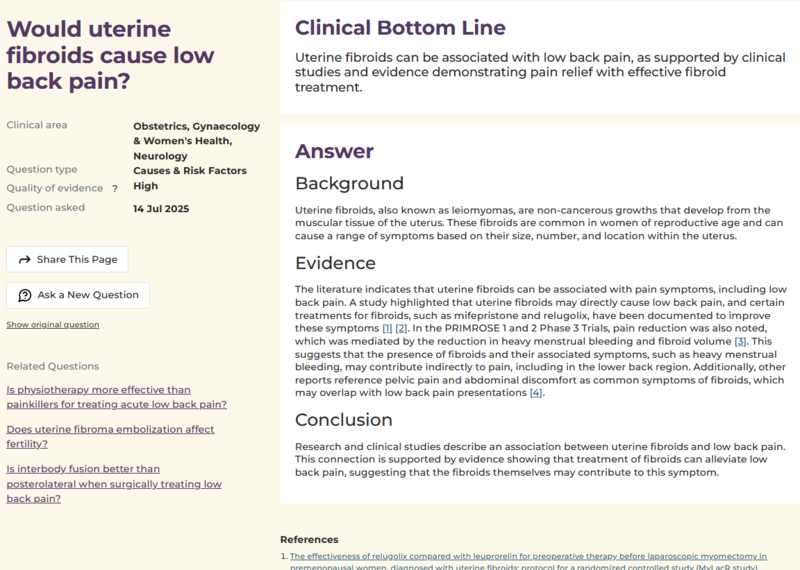
Task: Click the 14 Jul 2025 date value
Action: [x=161, y=209]
